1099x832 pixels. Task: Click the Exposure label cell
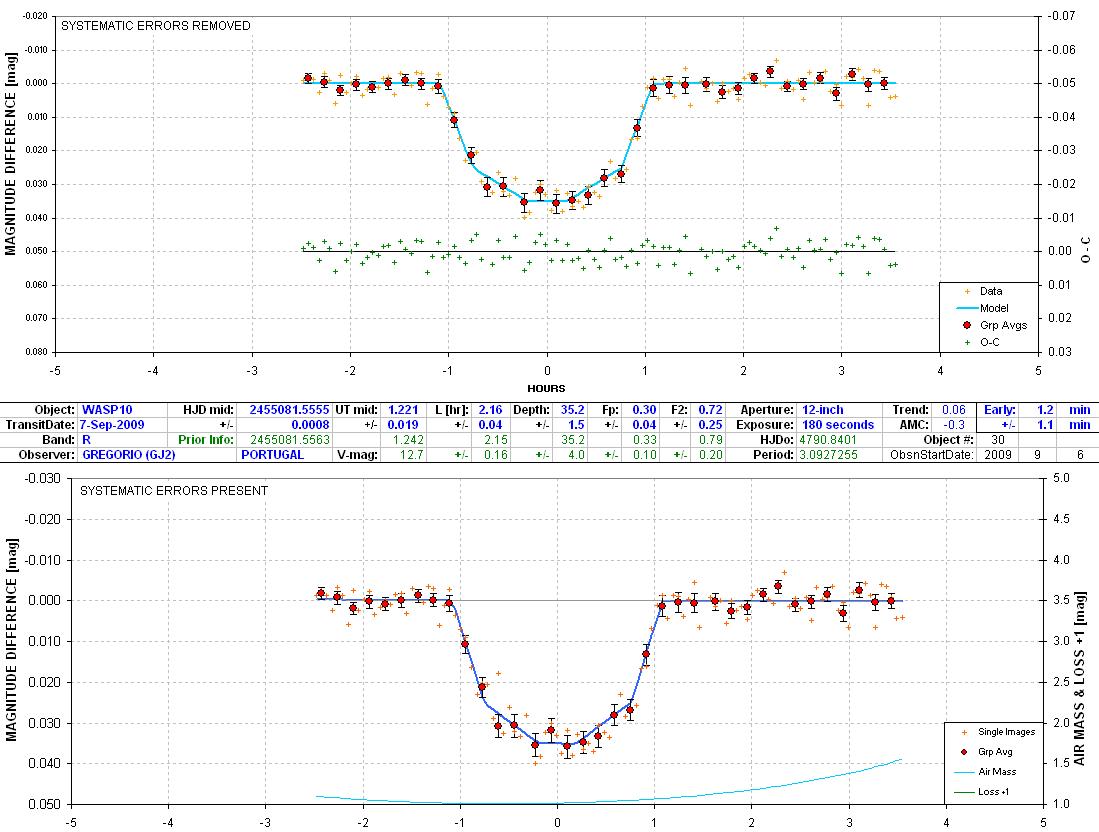[x=765, y=425]
